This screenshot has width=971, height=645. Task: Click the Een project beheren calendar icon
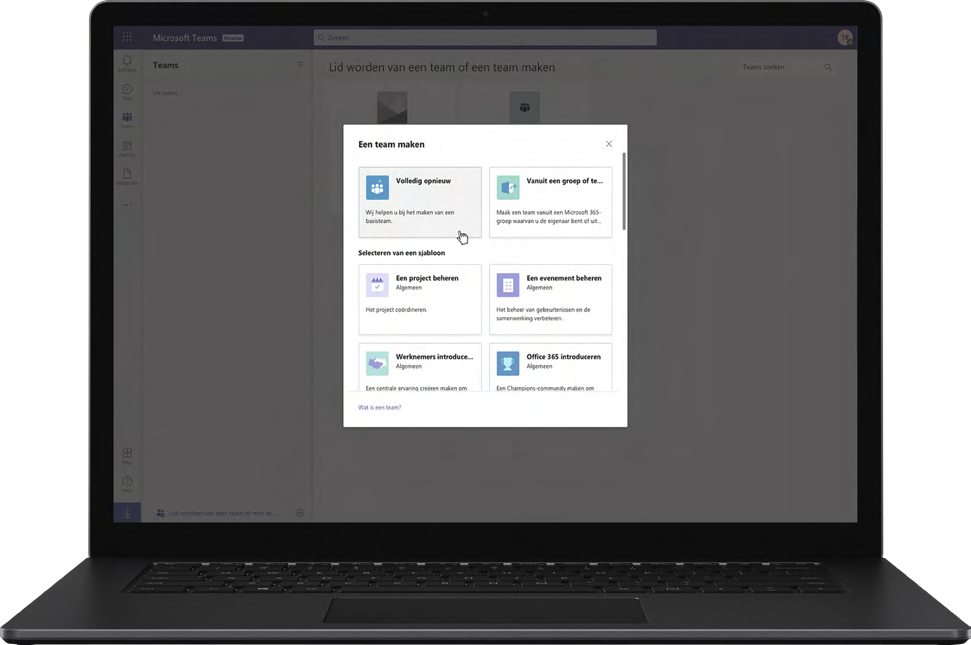pos(377,285)
